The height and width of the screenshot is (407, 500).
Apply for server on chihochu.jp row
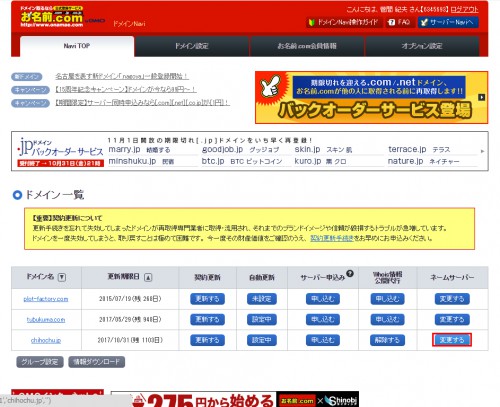coord(323,340)
